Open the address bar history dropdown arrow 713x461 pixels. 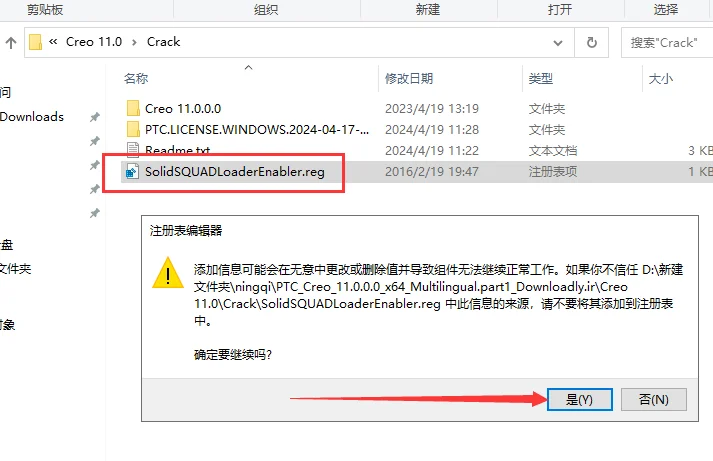(558, 43)
